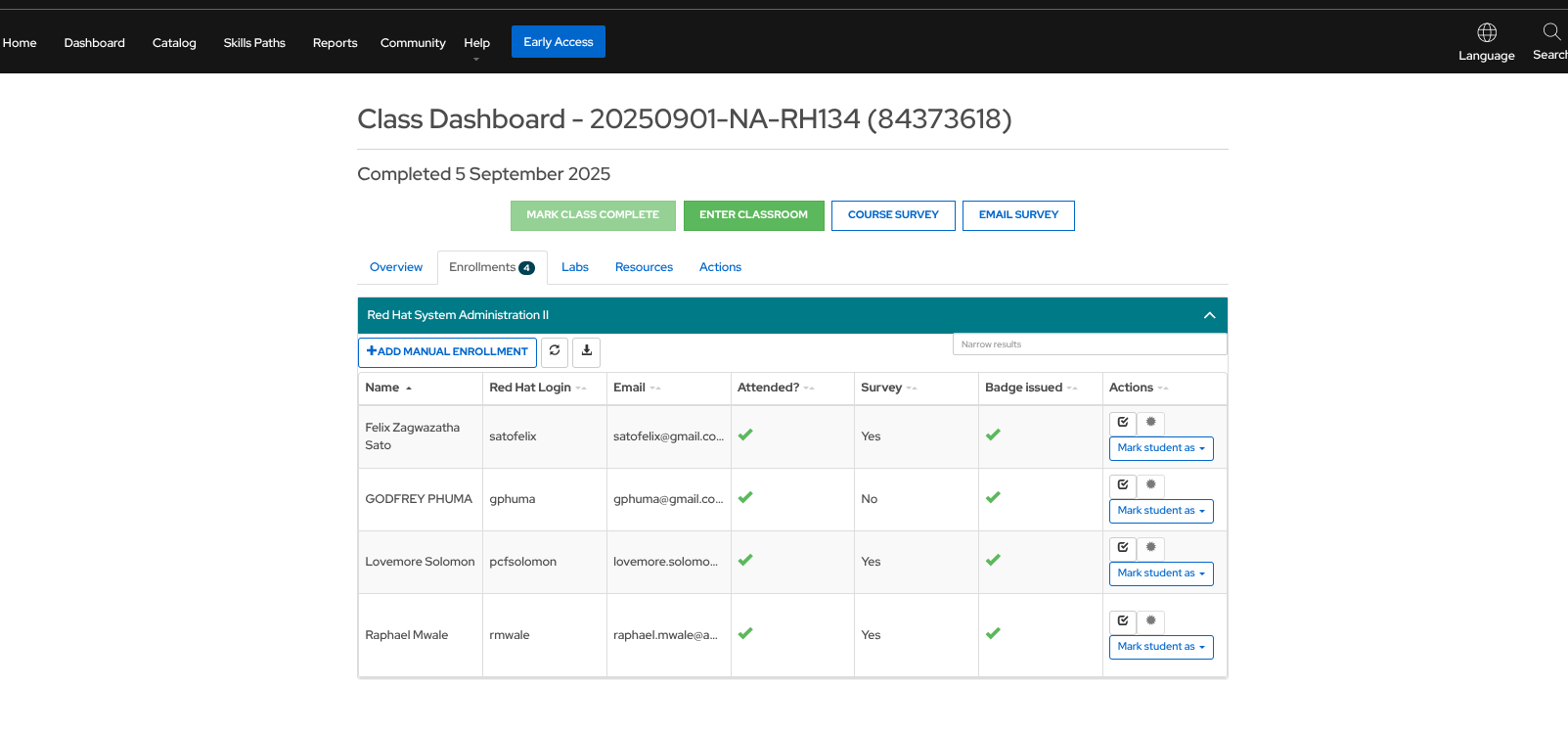Image resolution: width=1568 pixels, height=732 pixels.
Task: Click the Search magnifier icon
Action: (1551, 31)
